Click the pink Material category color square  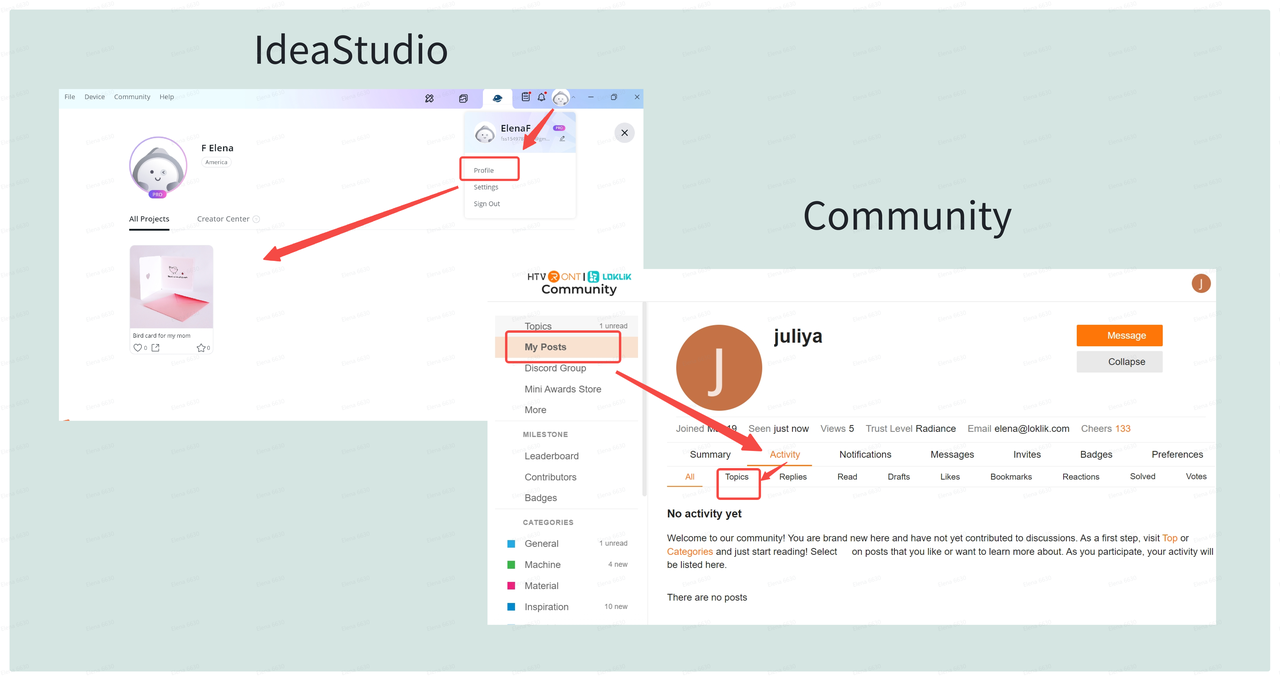pyautogui.click(x=511, y=586)
